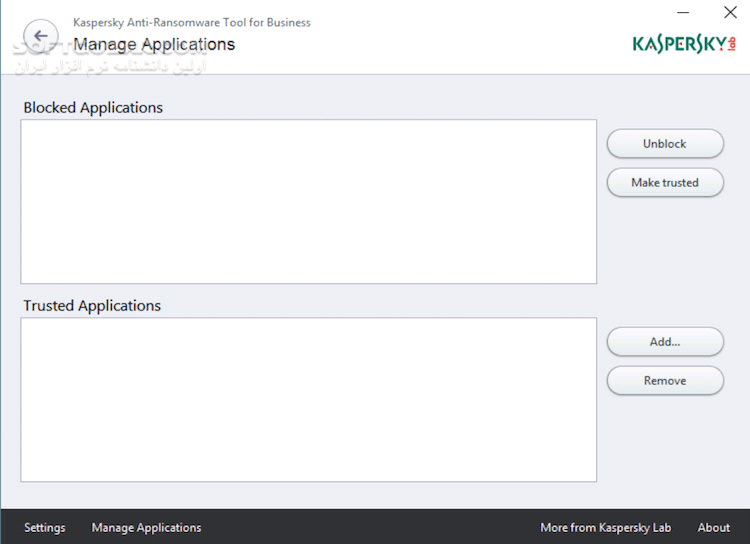
Task: Click the Kaspersky Lab logo
Action: [x=684, y=44]
